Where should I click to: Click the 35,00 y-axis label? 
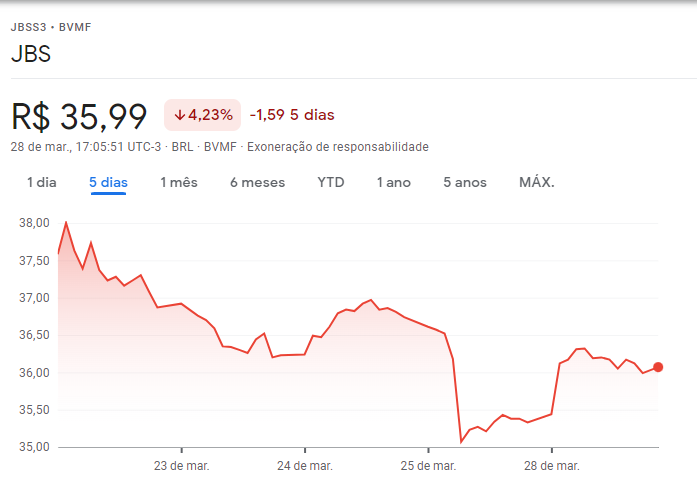34,447
